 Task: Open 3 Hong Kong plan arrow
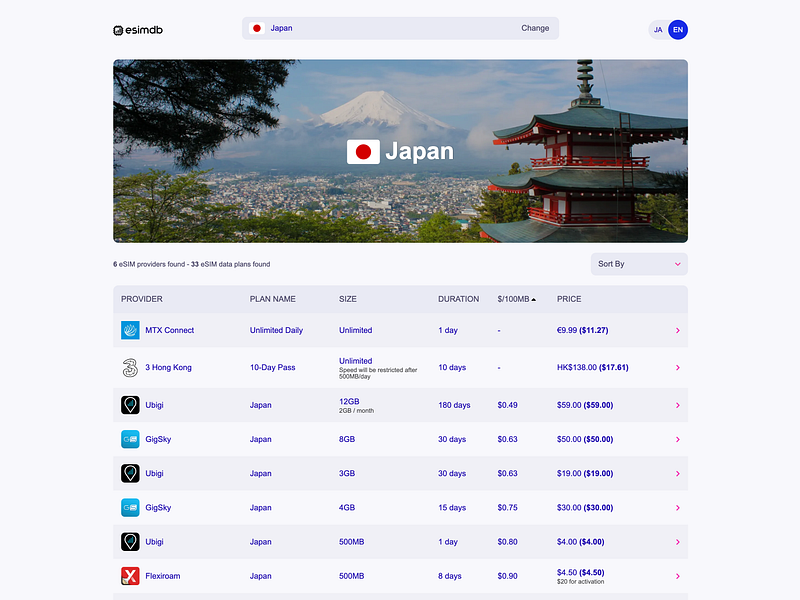pyautogui.click(x=678, y=367)
